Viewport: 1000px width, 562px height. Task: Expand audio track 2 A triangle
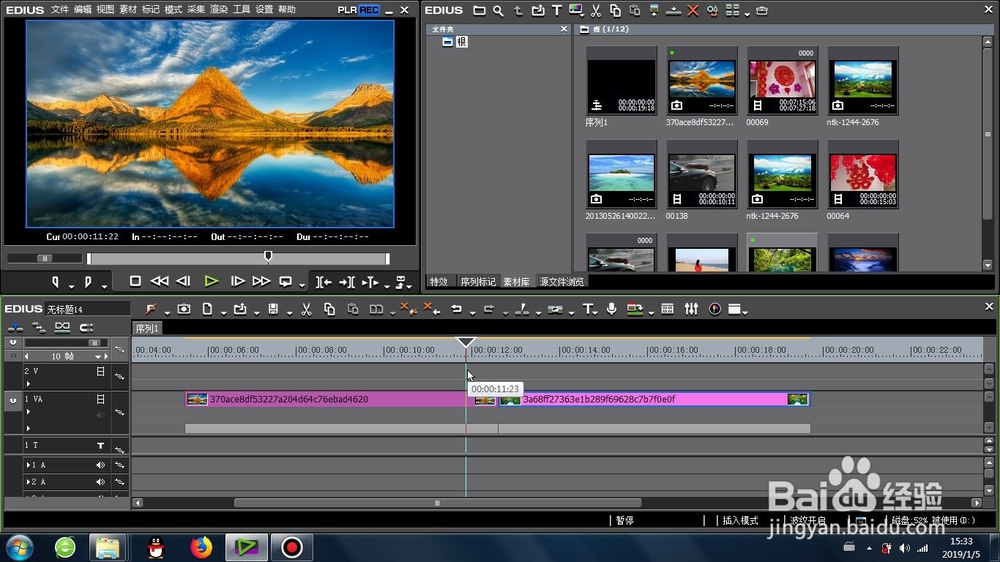point(27,482)
